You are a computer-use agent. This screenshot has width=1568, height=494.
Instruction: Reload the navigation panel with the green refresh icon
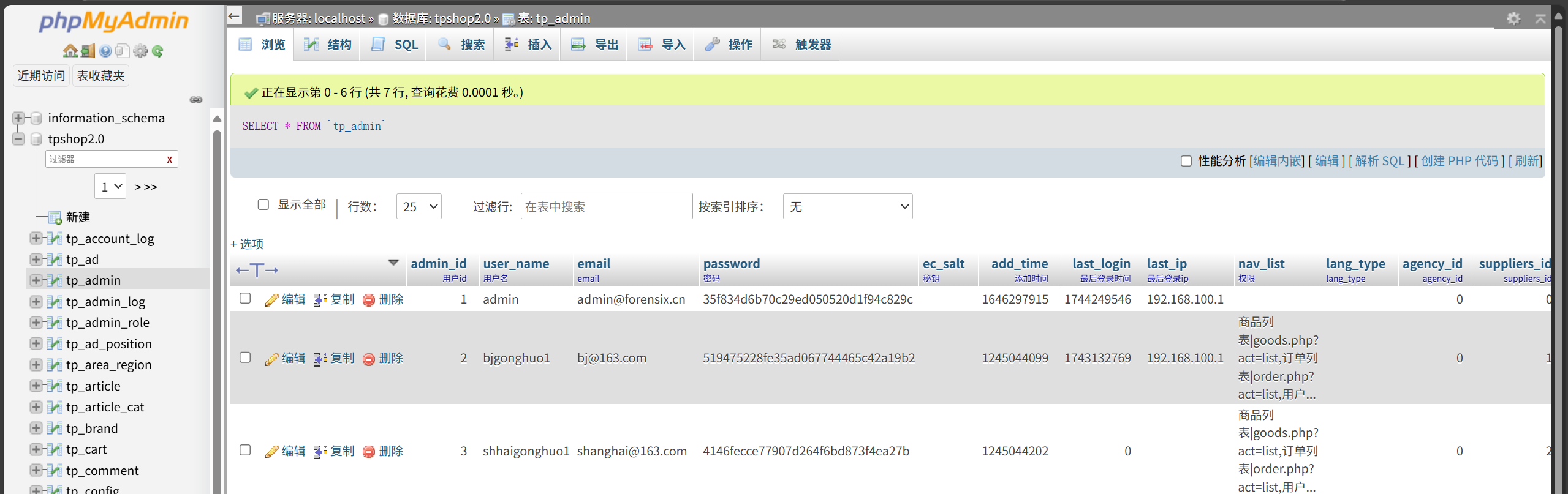pyautogui.click(x=157, y=51)
